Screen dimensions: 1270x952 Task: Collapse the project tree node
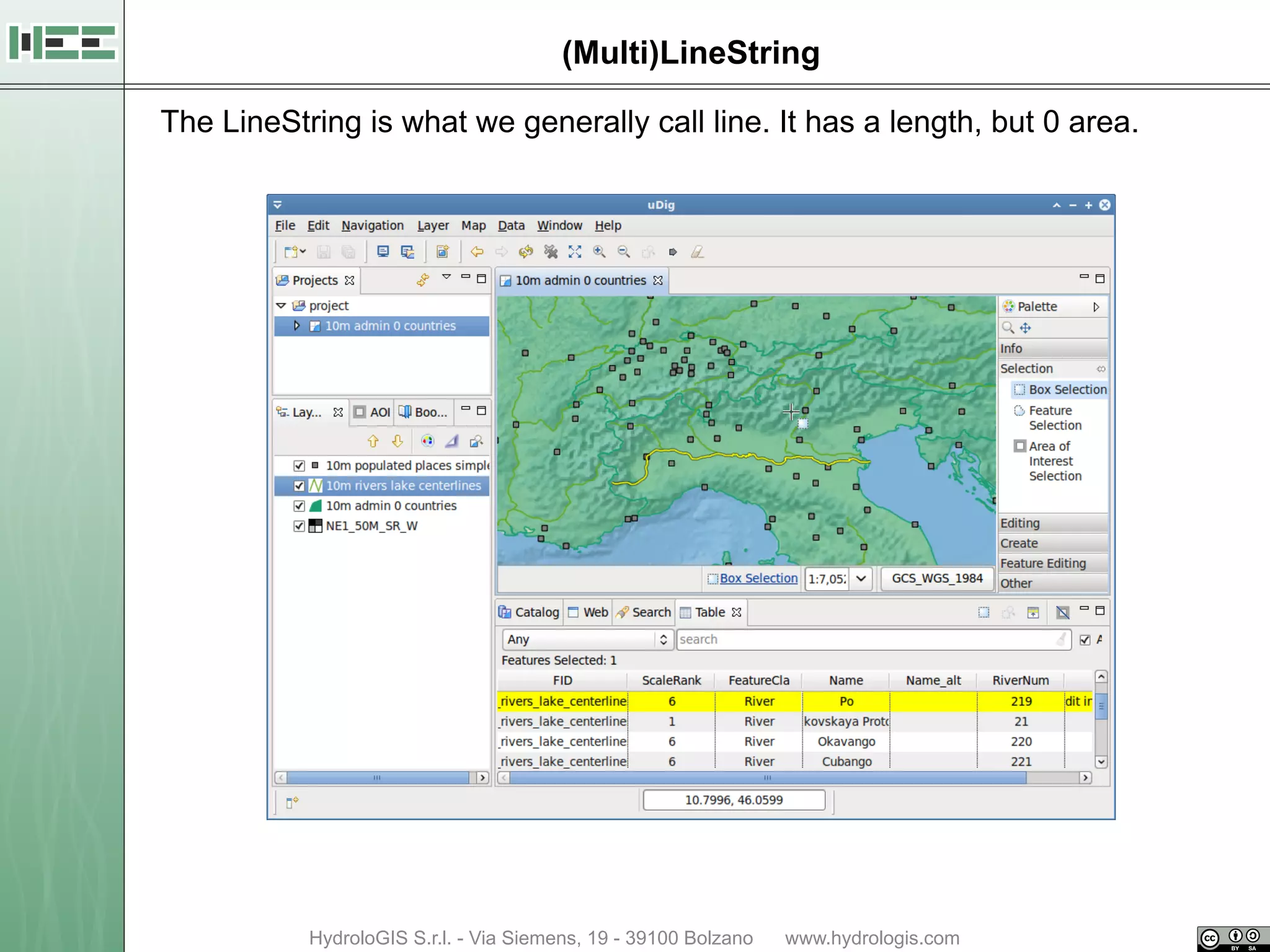point(281,306)
